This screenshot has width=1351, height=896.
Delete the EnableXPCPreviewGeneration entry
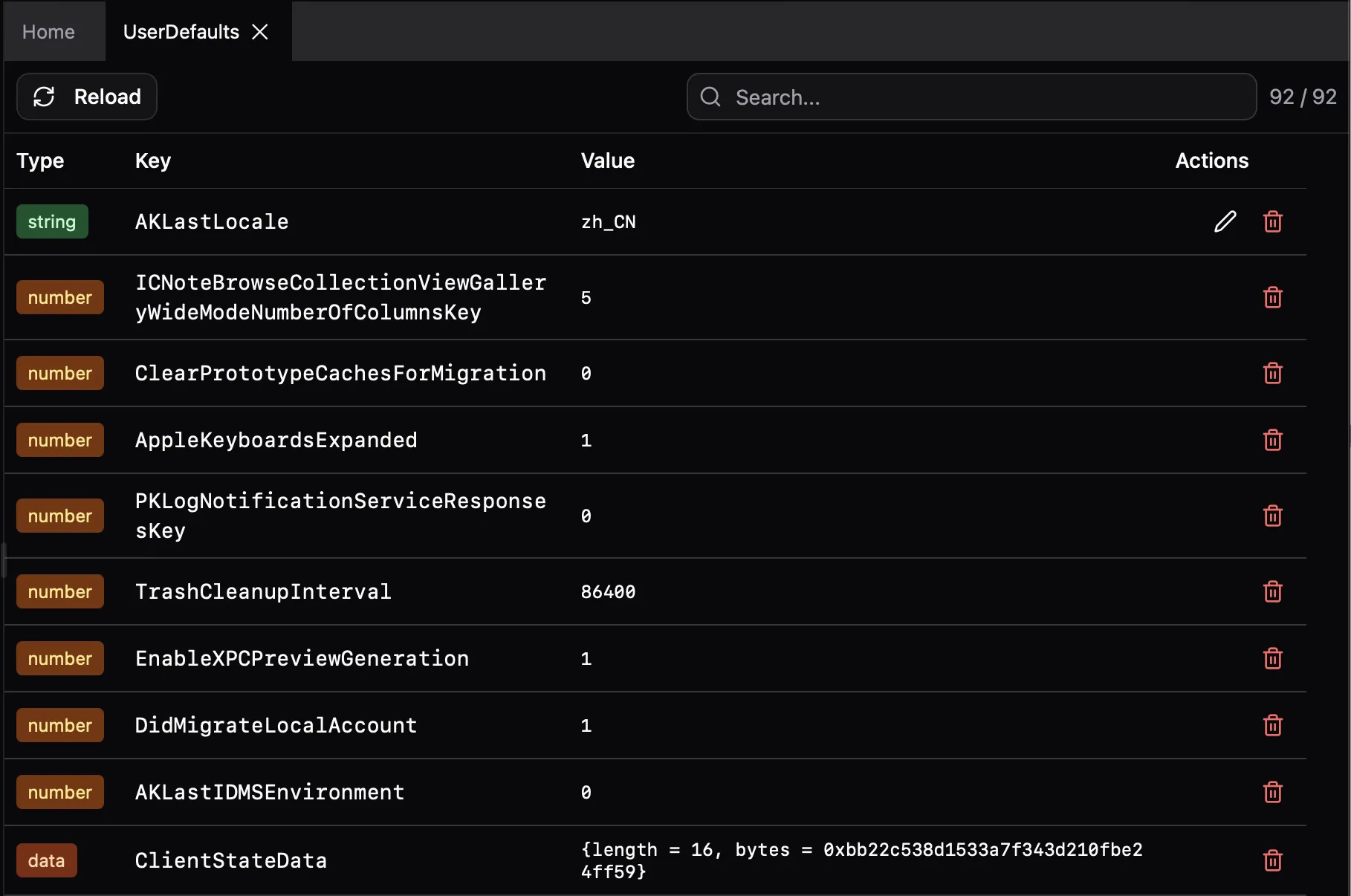[x=1272, y=658]
